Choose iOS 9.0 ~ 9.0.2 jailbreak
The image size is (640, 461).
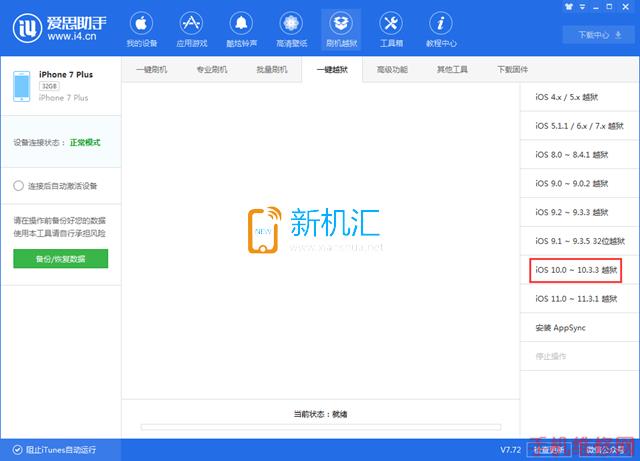point(580,183)
